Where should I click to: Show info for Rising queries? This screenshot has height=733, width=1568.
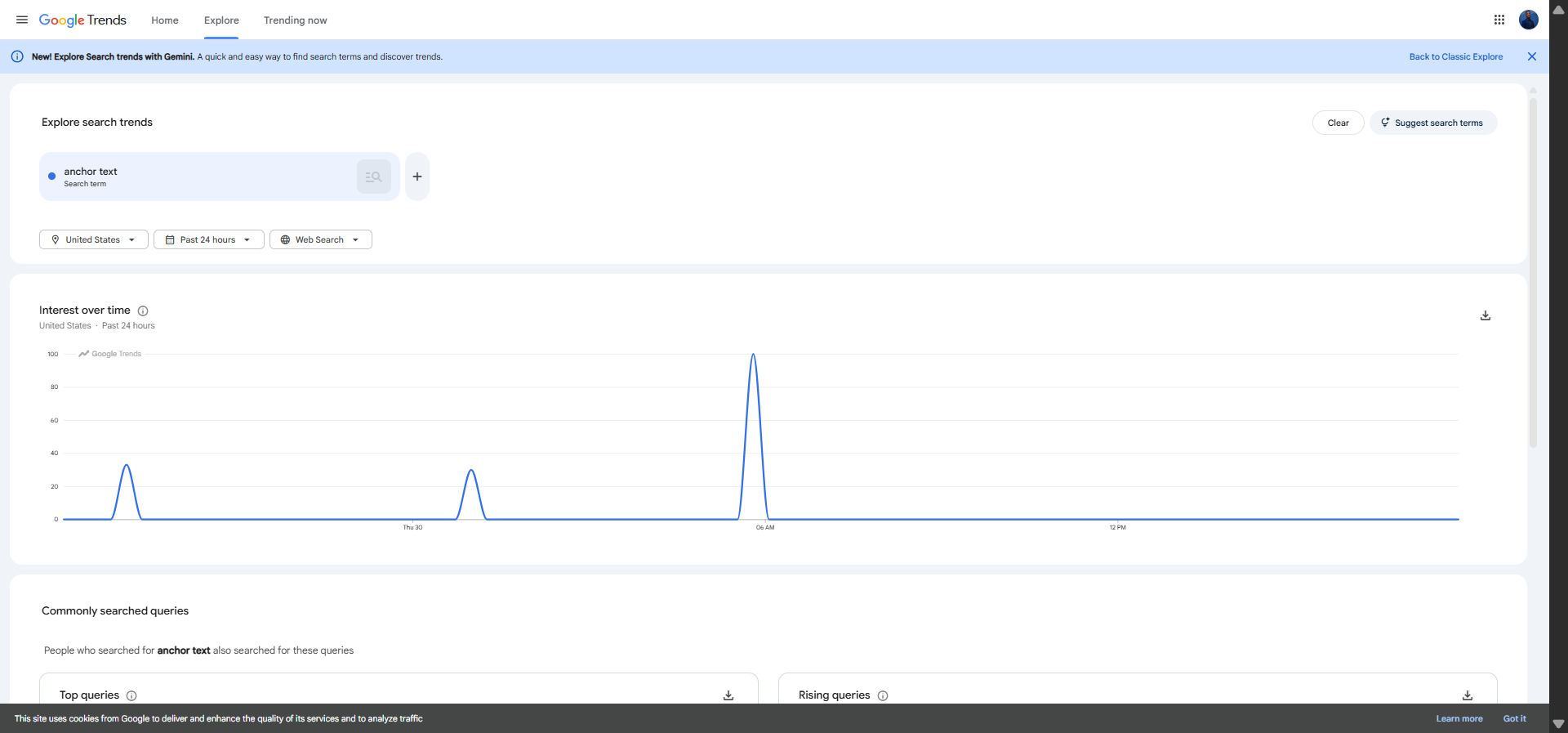coord(883,695)
